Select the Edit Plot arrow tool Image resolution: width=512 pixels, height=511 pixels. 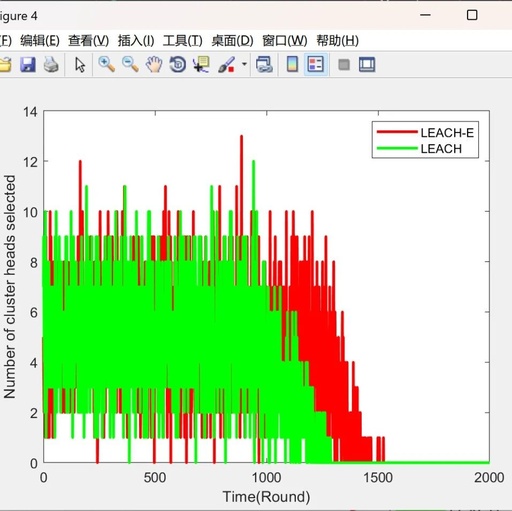[80, 64]
